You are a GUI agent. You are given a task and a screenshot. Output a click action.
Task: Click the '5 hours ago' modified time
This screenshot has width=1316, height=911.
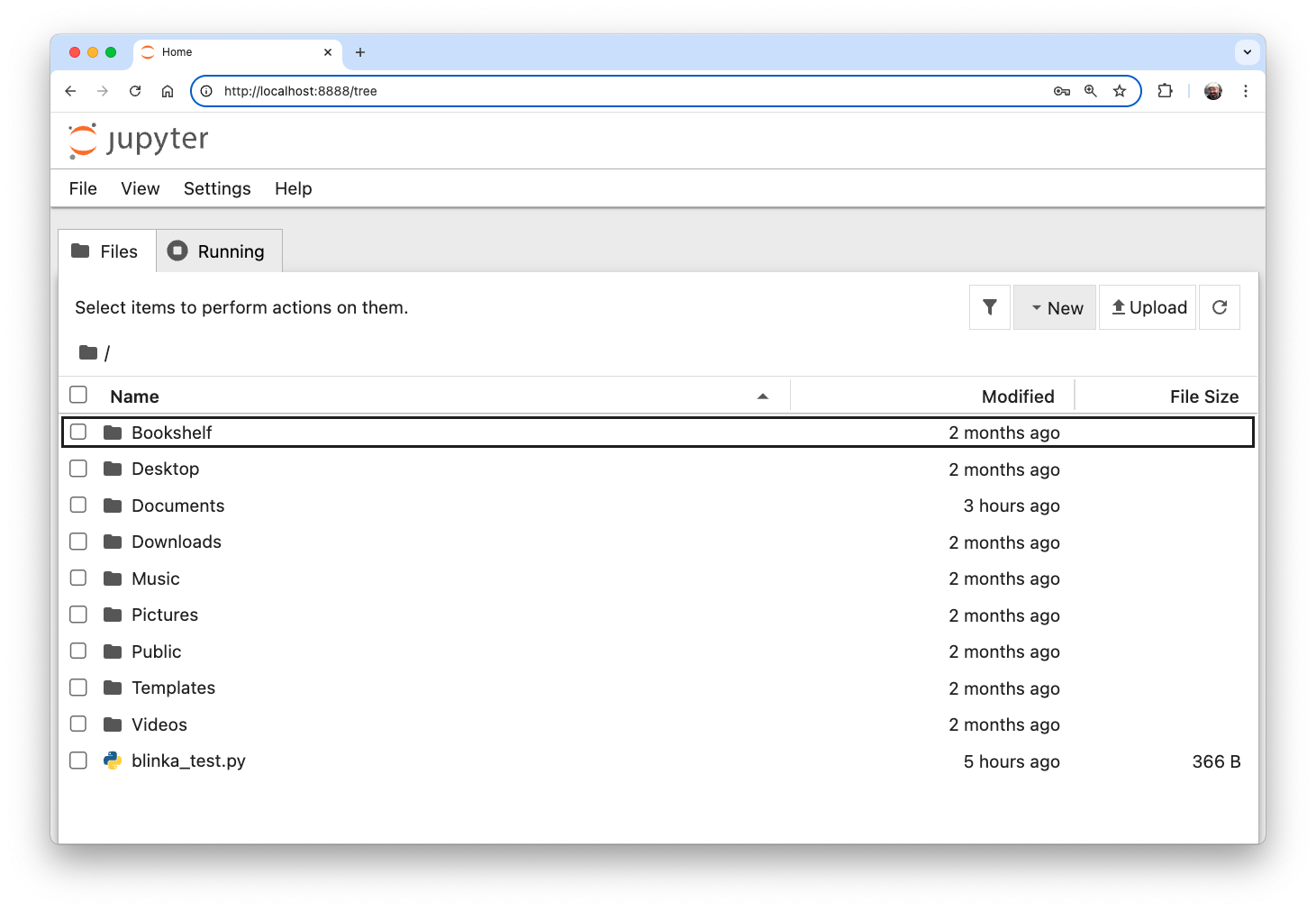1012,761
